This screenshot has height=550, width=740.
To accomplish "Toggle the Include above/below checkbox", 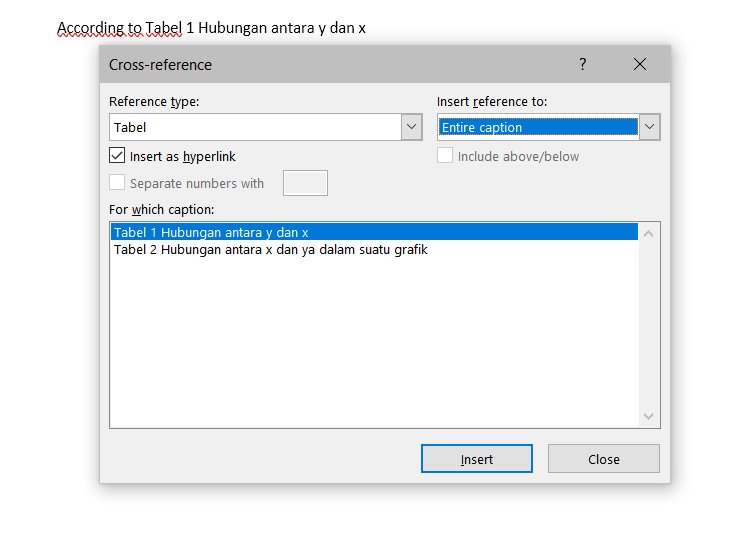I will [446, 156].
